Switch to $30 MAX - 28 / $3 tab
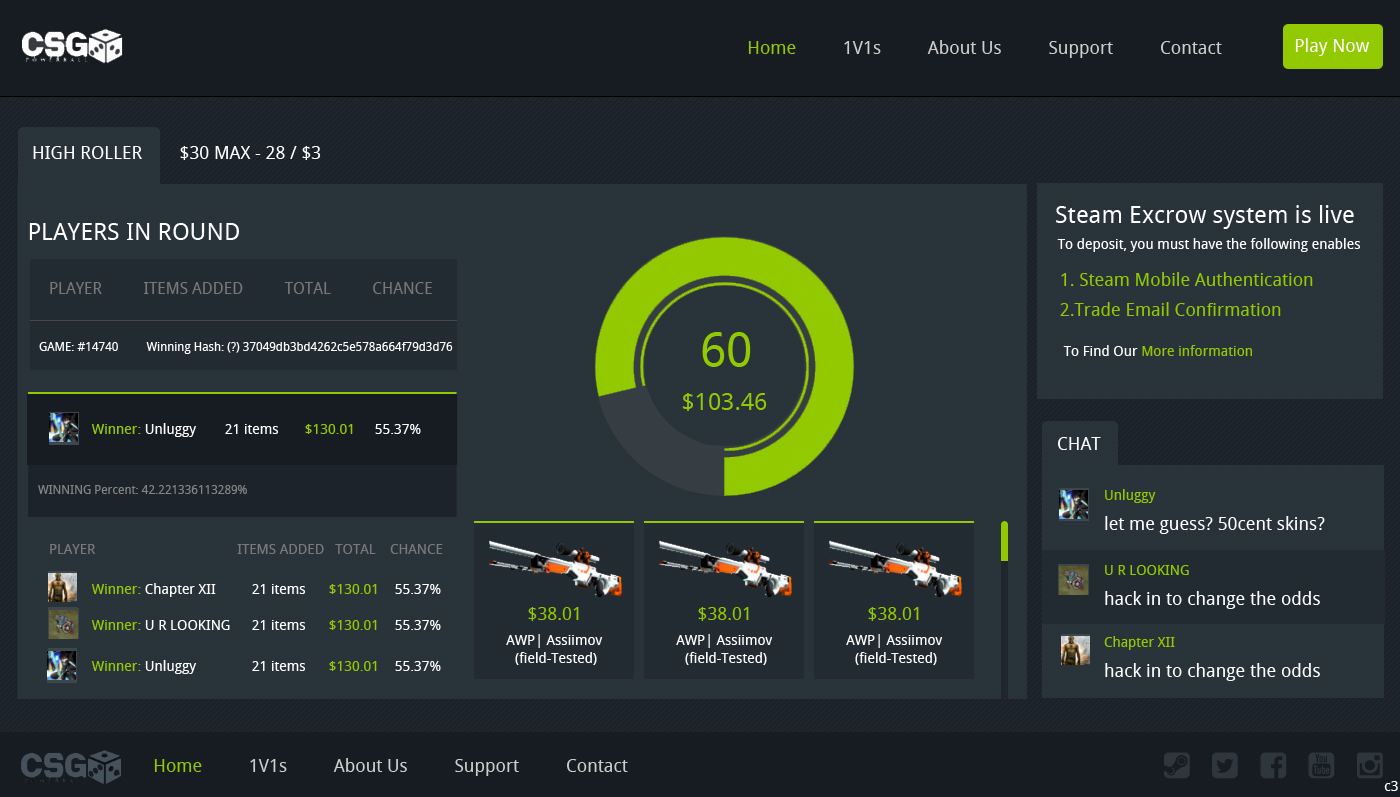The width and height of the screenshot is (1400, 797). point(250,154)
